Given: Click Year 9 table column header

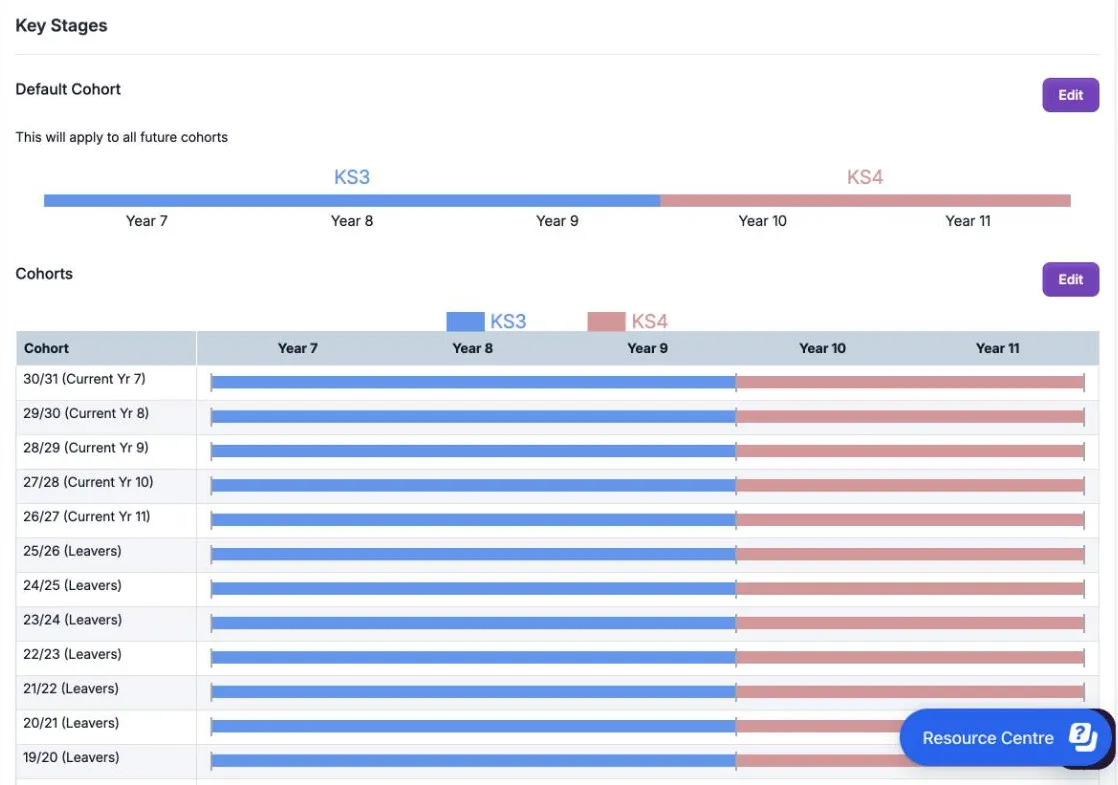Looking at the screenshot, I should click(x=647, y=349).
